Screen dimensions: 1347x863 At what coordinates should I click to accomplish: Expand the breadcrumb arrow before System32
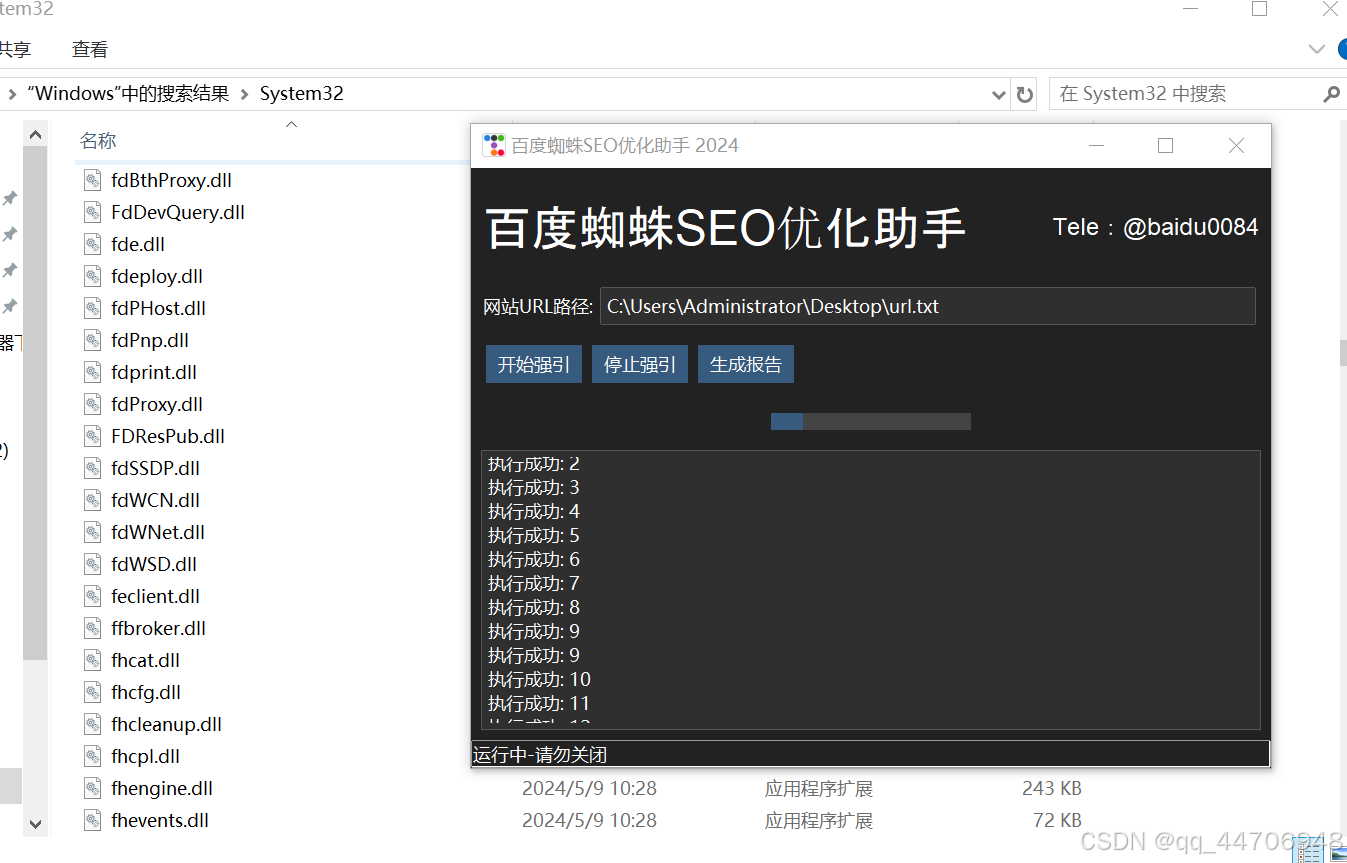pyautogui.click(x=244, y=94)
